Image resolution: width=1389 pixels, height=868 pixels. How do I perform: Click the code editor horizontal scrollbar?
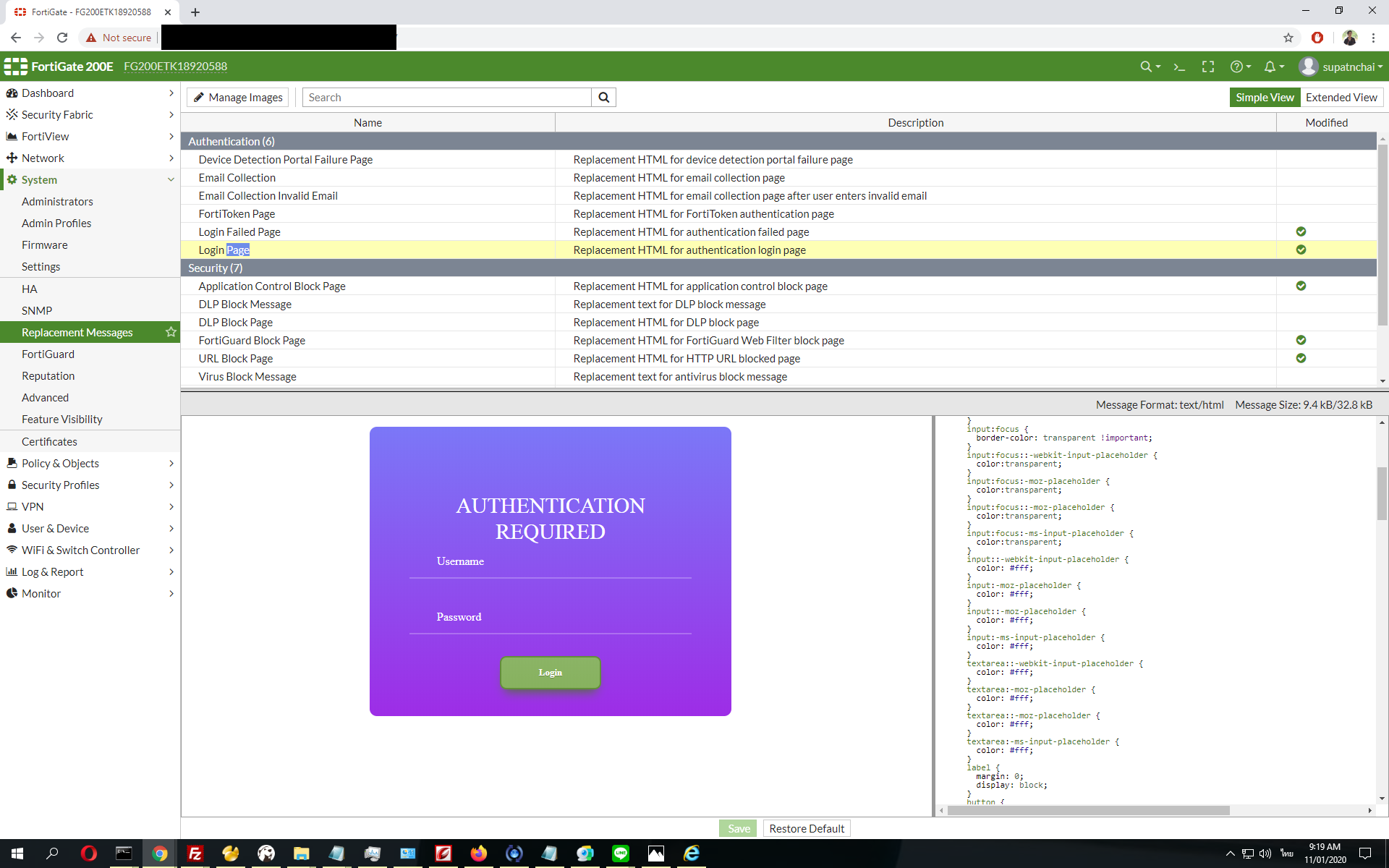(x=1088, y=811)
